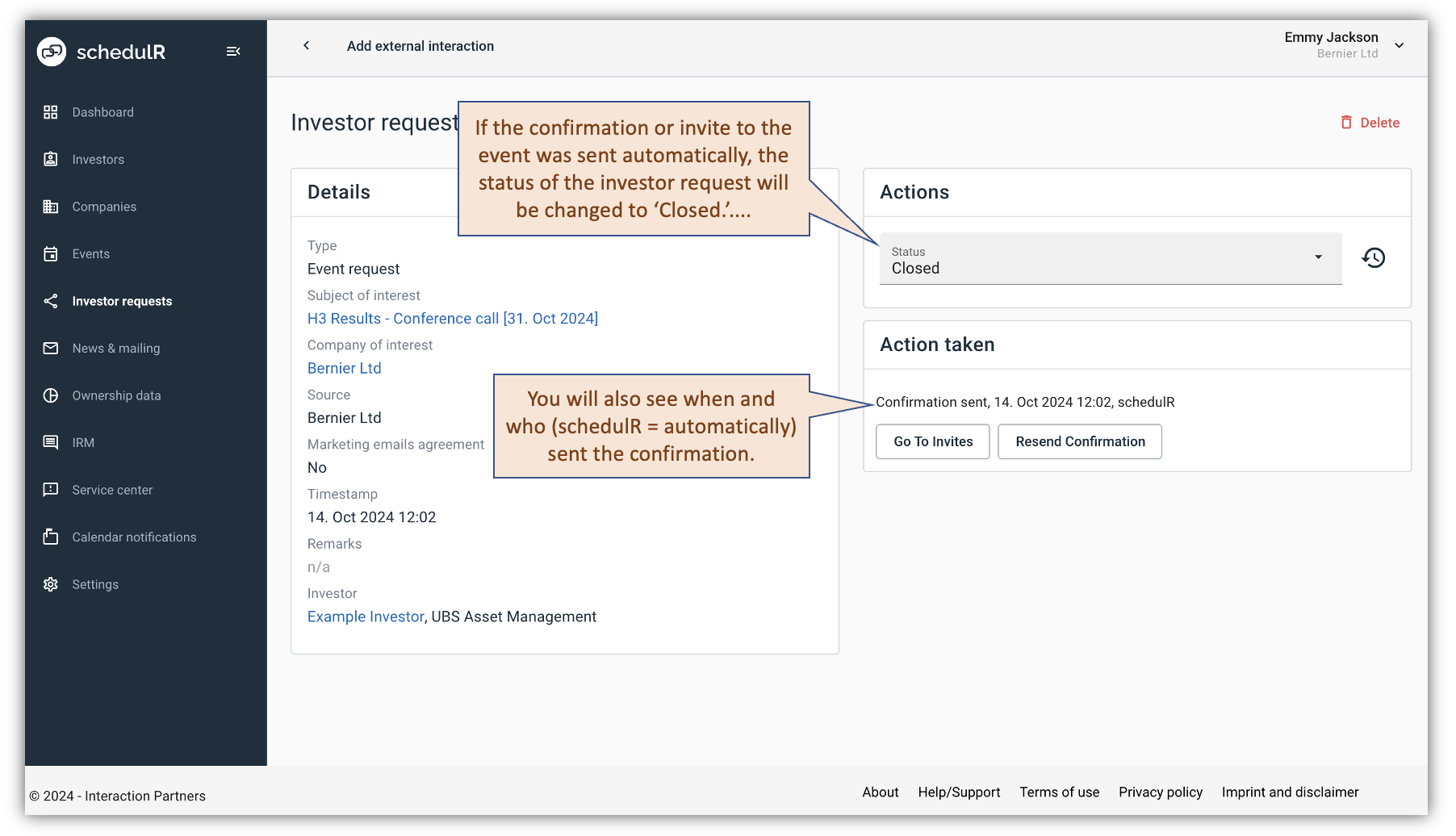Open Calendar notifications icon

tap(50, 537)
